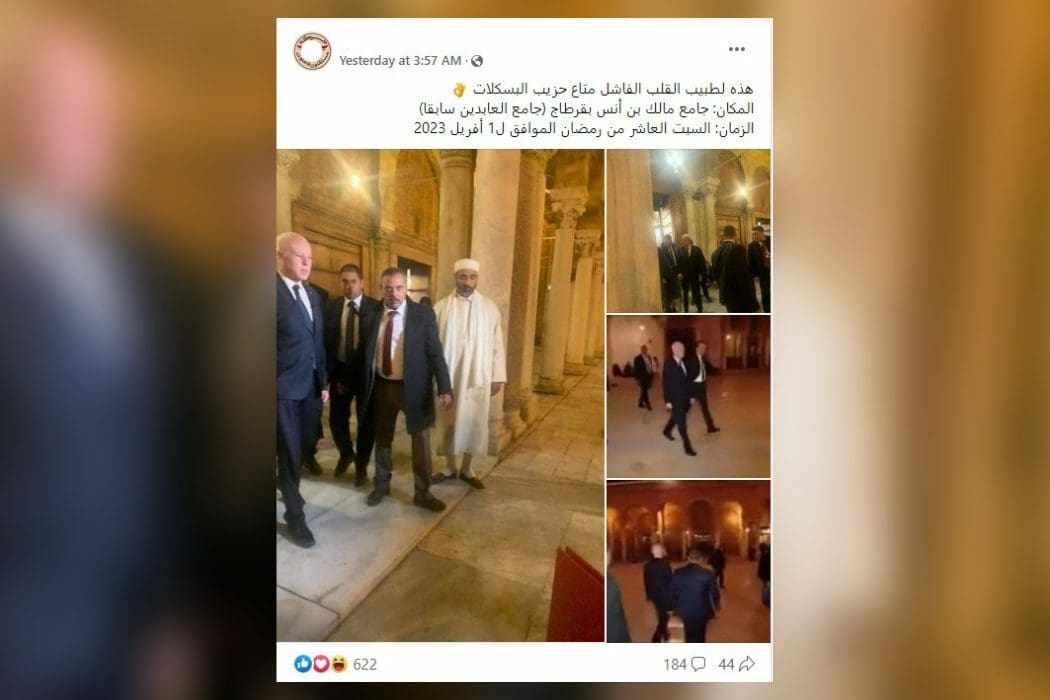The image size is (1050, 700).
Task: Open the middle right walking photo
Action: coord(688,396)
